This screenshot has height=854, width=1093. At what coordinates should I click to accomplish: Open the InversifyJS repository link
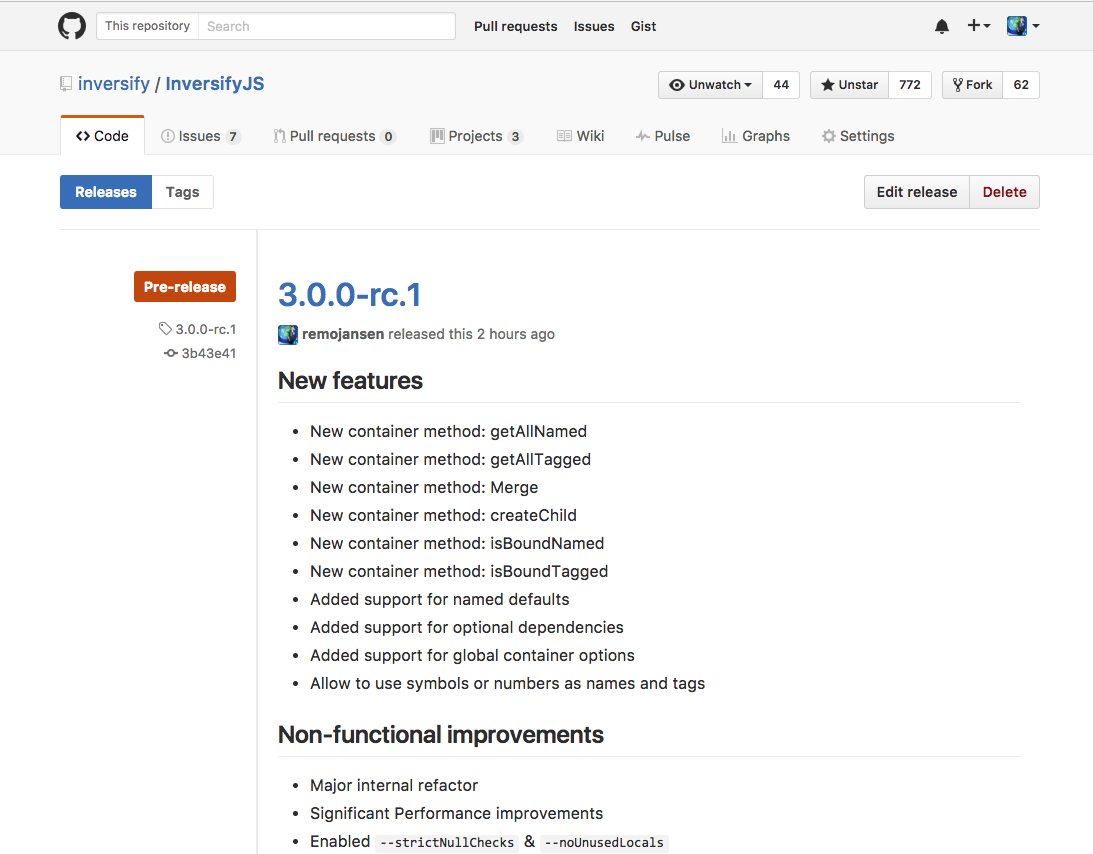click(215, 84)
